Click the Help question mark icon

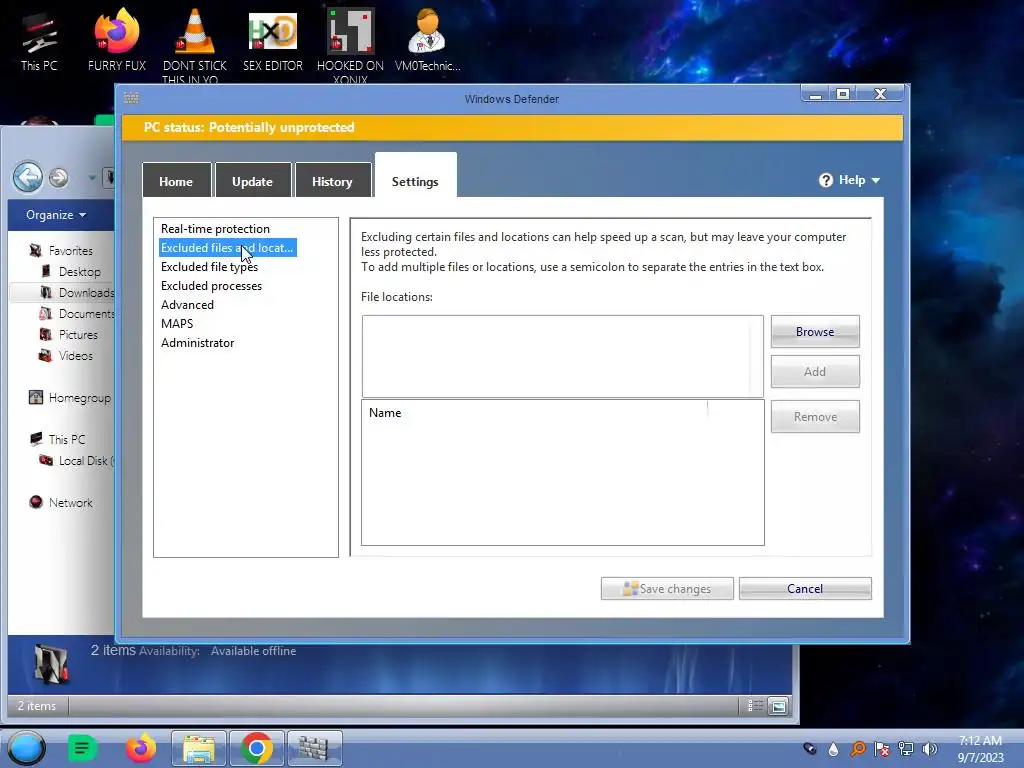tap(825, 180)
